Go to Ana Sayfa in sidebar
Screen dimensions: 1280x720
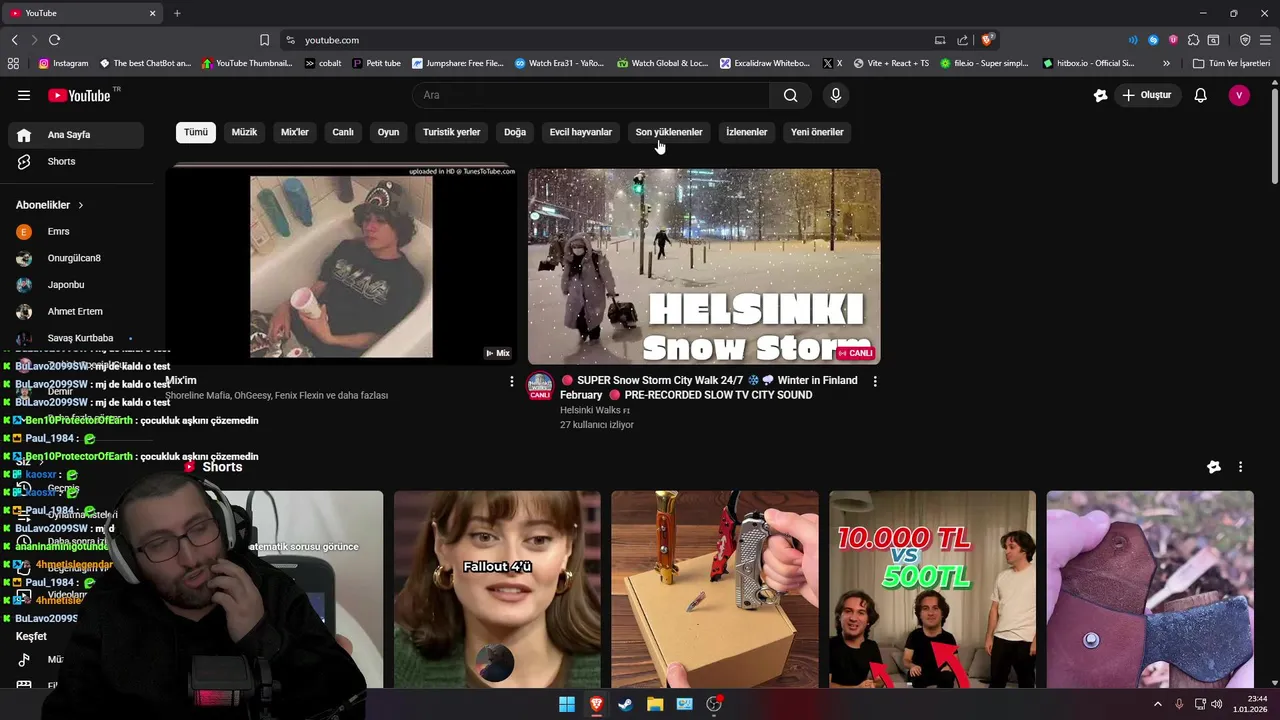[76, 135]
